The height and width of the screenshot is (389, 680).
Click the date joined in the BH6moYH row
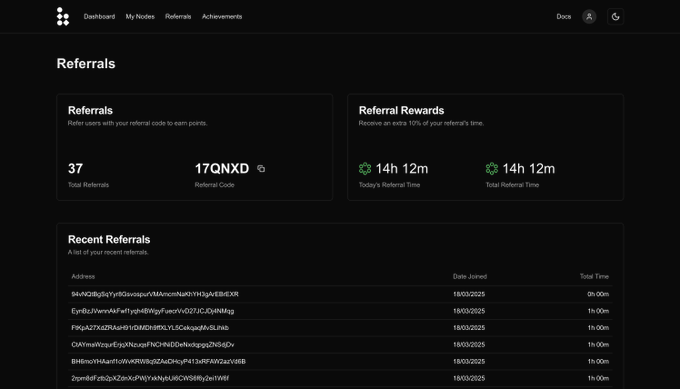(469, 362)
